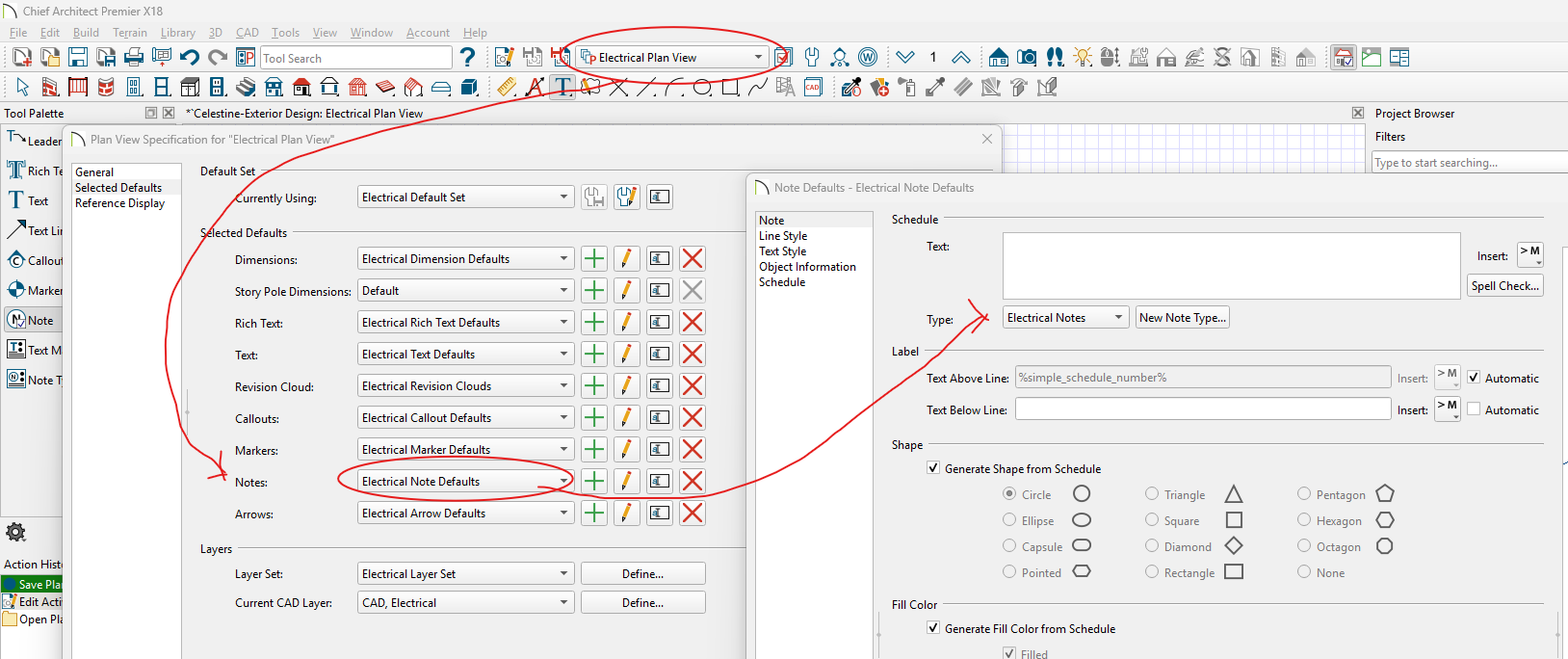Open the Build menu

(86, 33)
